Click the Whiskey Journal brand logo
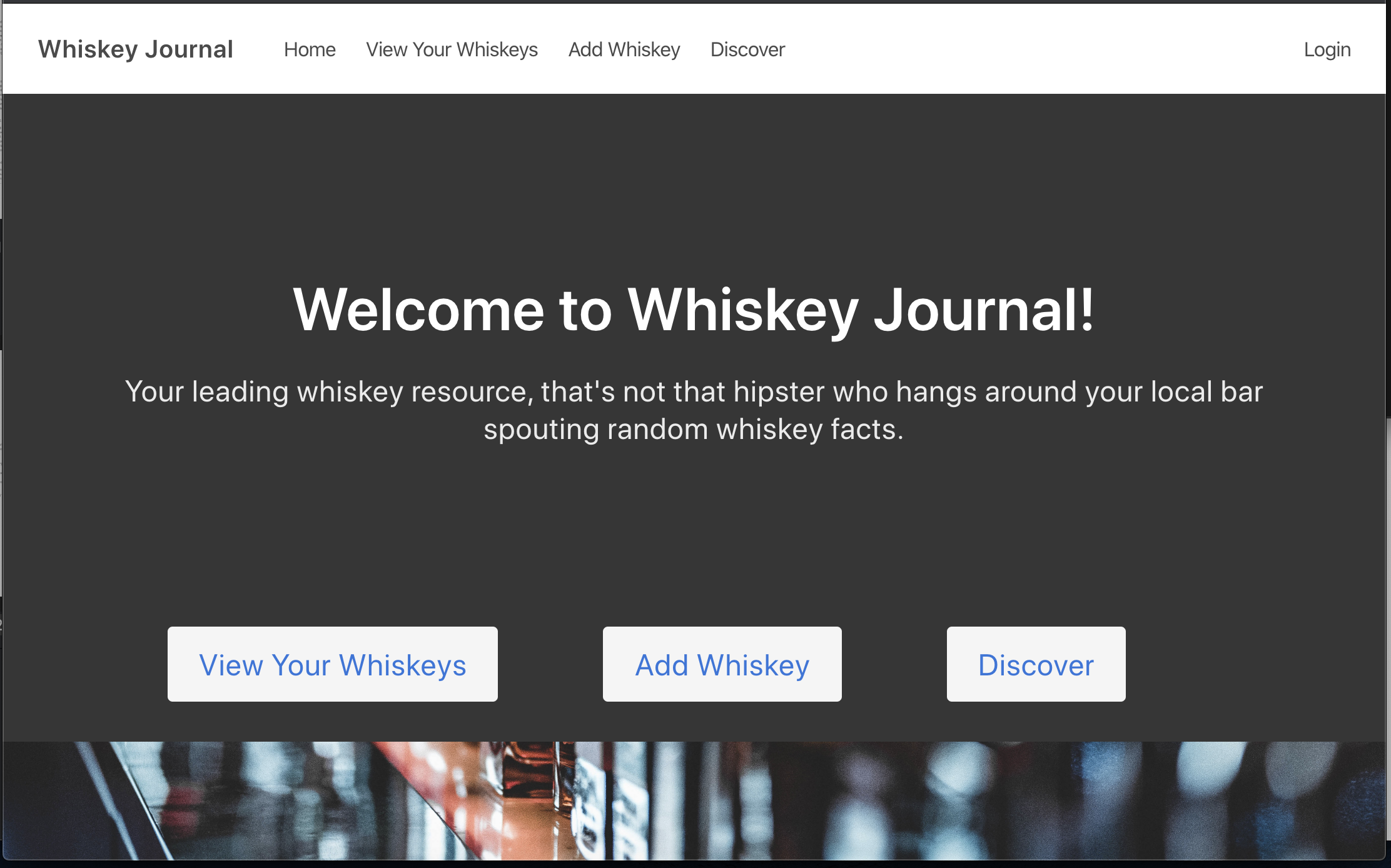 pyautogui.click(x=135, y=49)
